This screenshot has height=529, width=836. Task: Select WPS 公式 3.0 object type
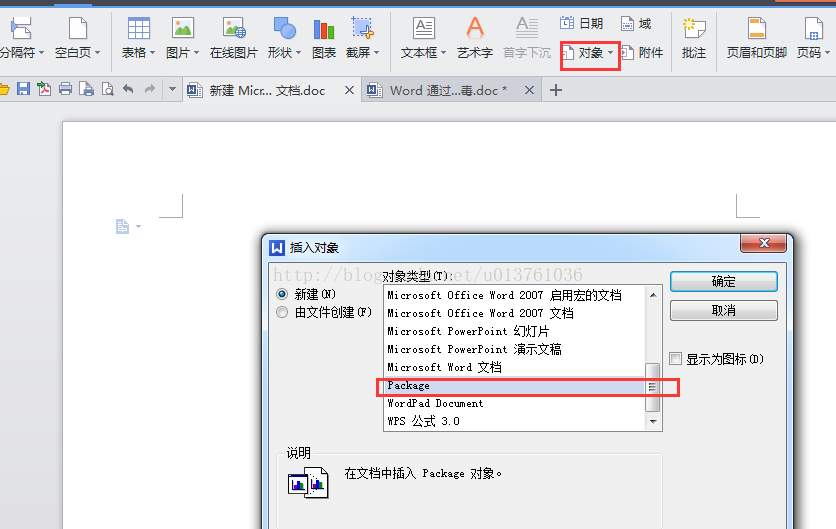point(515,421)
